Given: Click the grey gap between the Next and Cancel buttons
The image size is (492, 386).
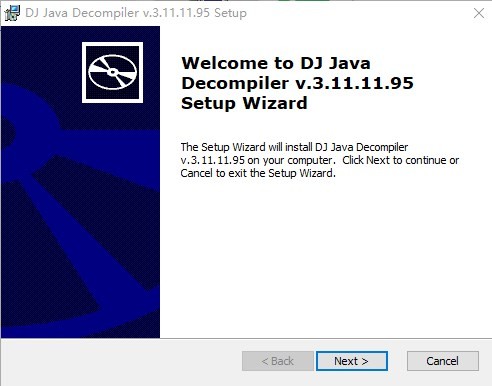Looking at the screenshot, I should click(x=397, y=361).
